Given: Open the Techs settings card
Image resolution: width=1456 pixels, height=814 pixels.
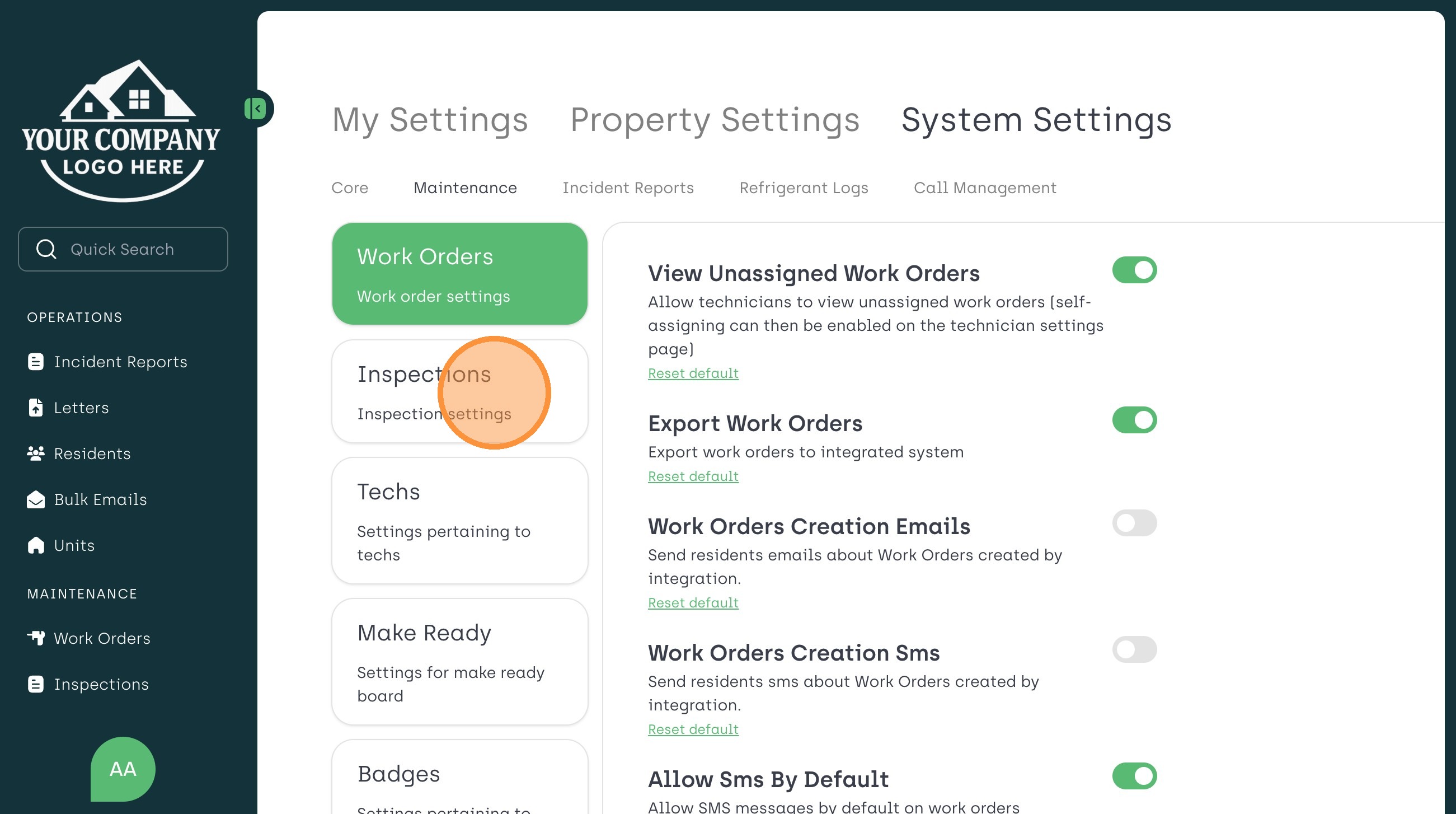Looking at the screenshot, I should 459,521.
